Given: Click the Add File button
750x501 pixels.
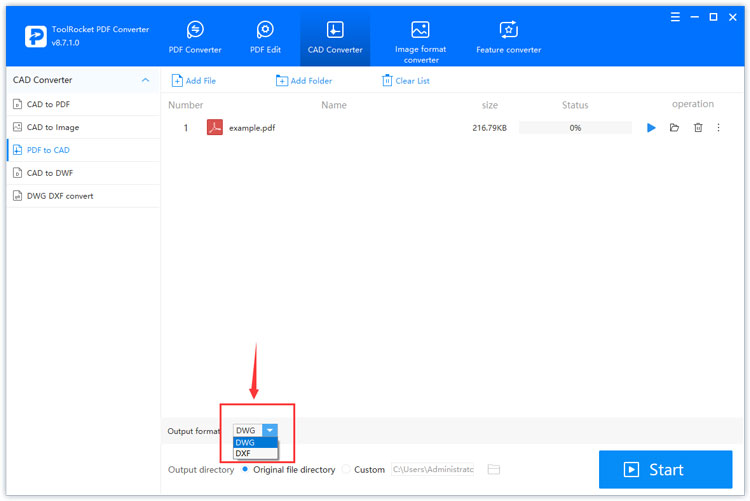Looking at the screenshot, I should click(194, 81).
